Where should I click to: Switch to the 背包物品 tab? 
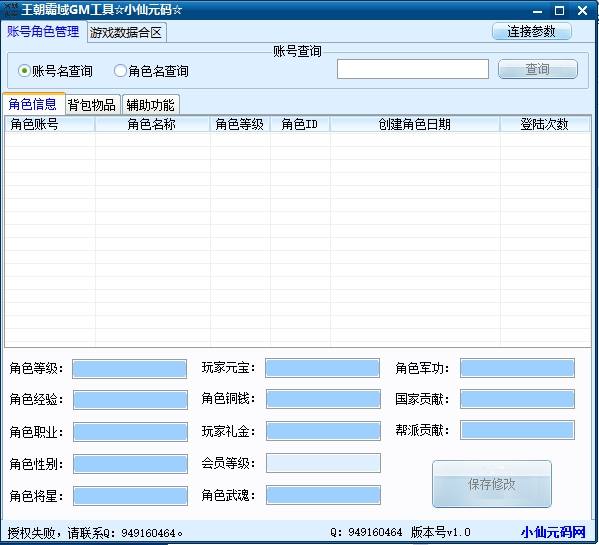(x=92, y=105)
